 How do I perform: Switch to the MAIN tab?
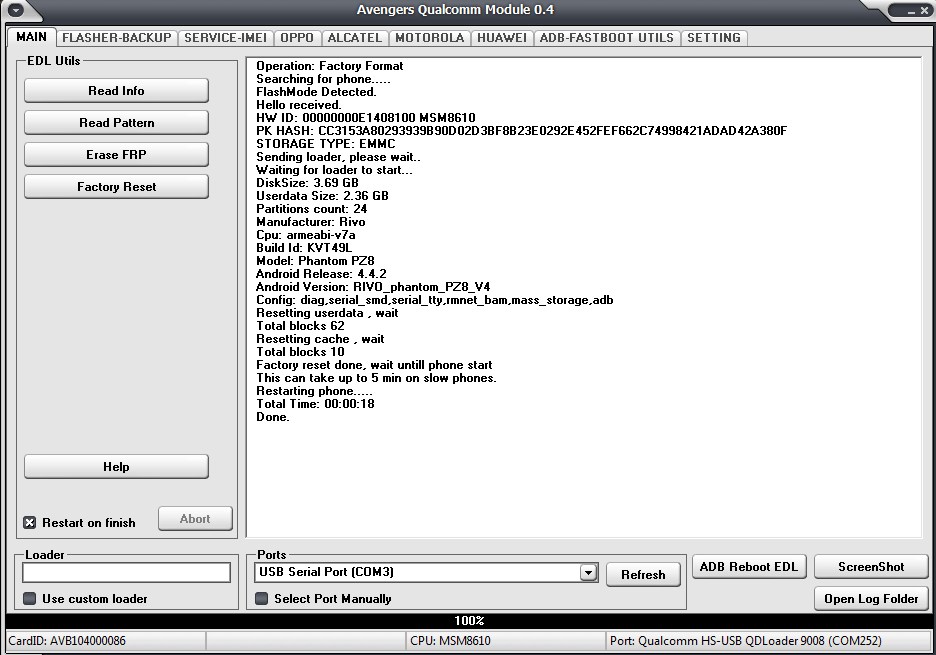coord(31,36)
